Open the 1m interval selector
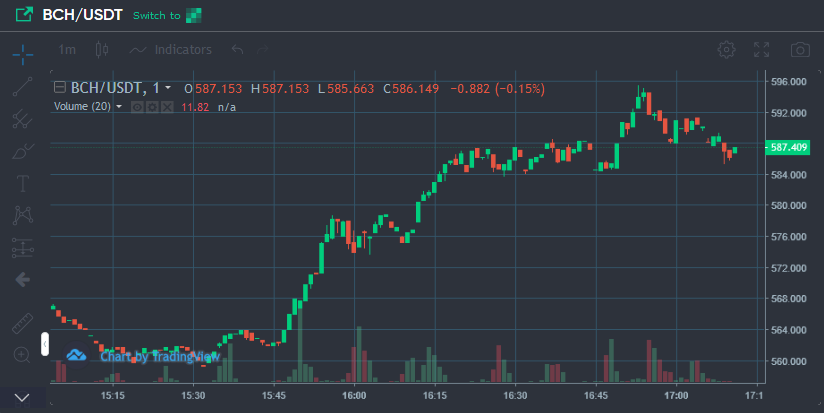Viewport: 824px width, 413px height. coord(67,49)
